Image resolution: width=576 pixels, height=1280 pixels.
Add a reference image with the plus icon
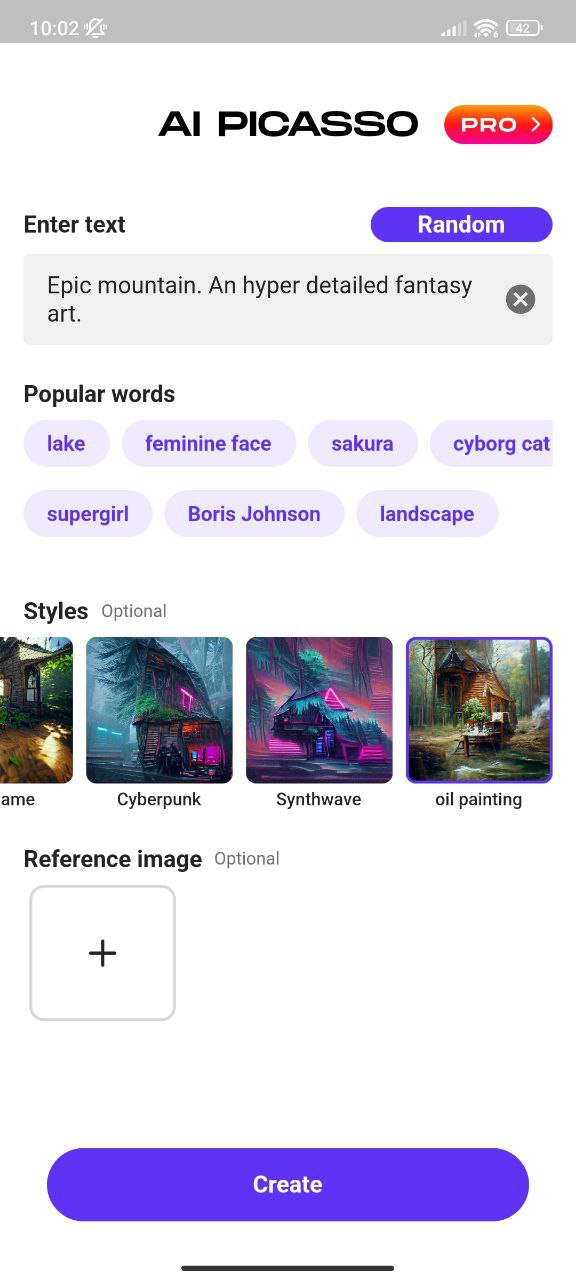pos(102,952)
